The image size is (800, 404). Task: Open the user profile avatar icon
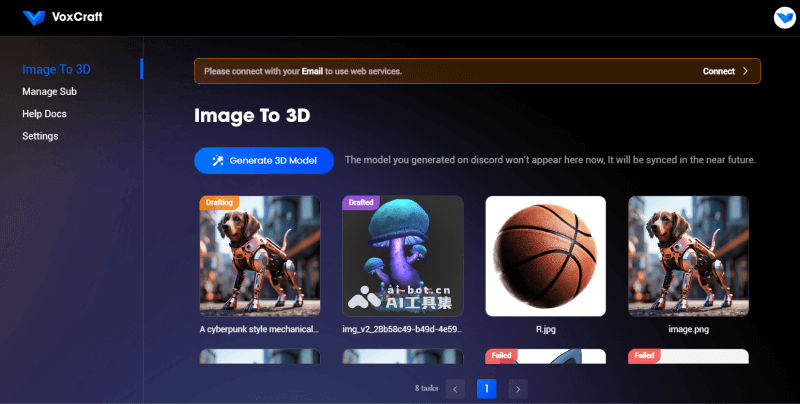783,17
